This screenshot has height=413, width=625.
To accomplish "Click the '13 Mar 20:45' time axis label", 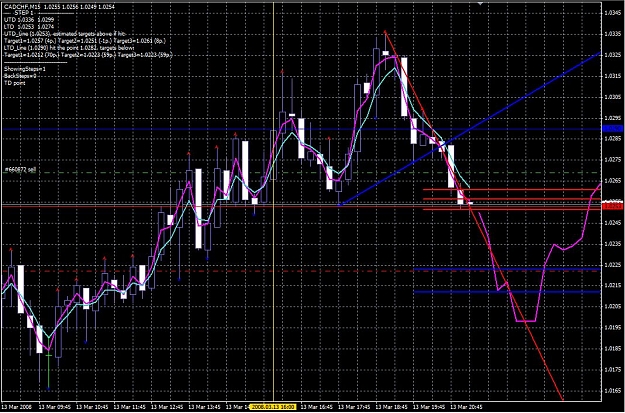I will [467, 407].
